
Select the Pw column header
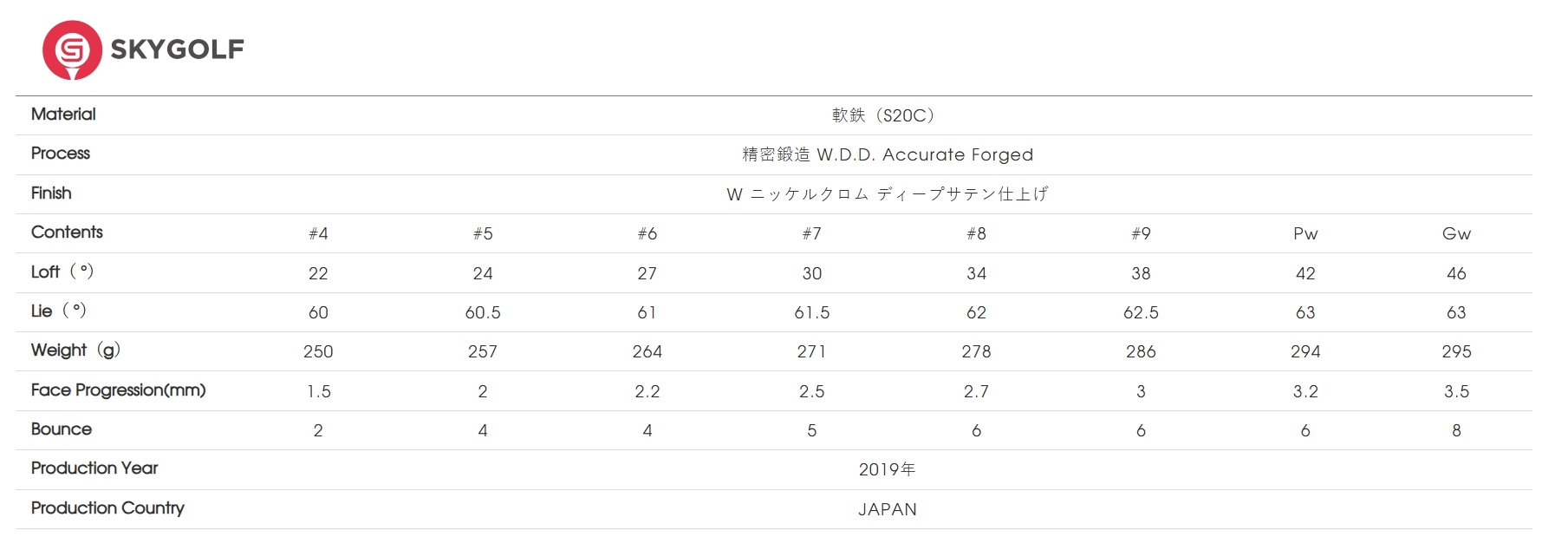coord(1304,233)
